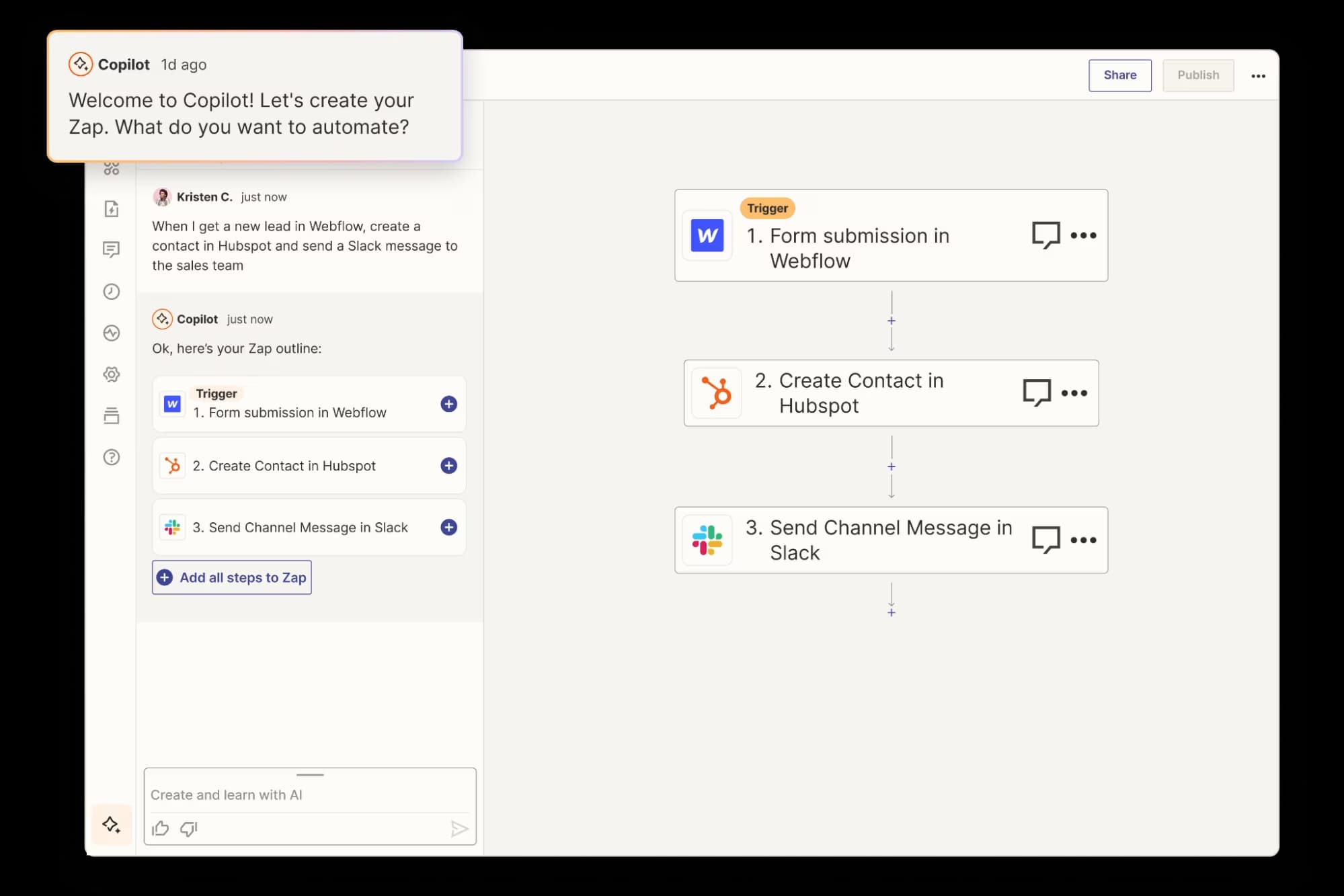
Task: Add the Webflow trigger step with plus icon
Action: tap(449, 404)
